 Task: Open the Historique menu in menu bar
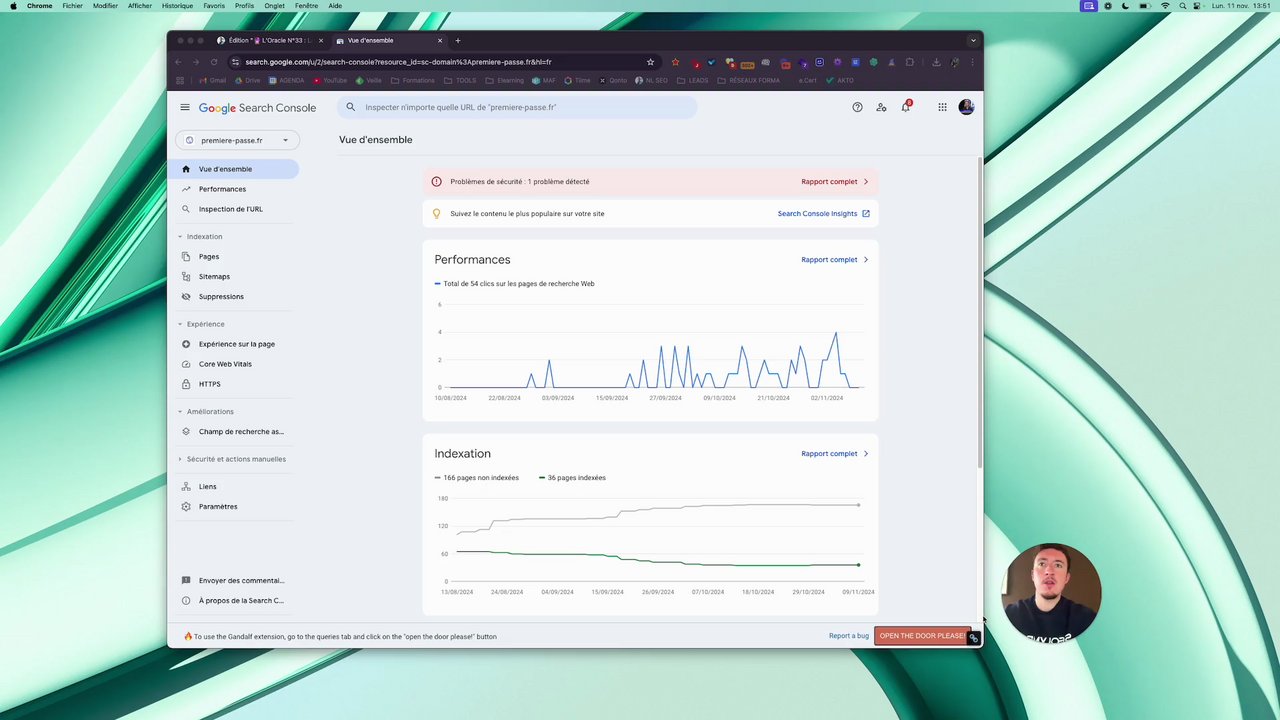(x=177, y=6)
